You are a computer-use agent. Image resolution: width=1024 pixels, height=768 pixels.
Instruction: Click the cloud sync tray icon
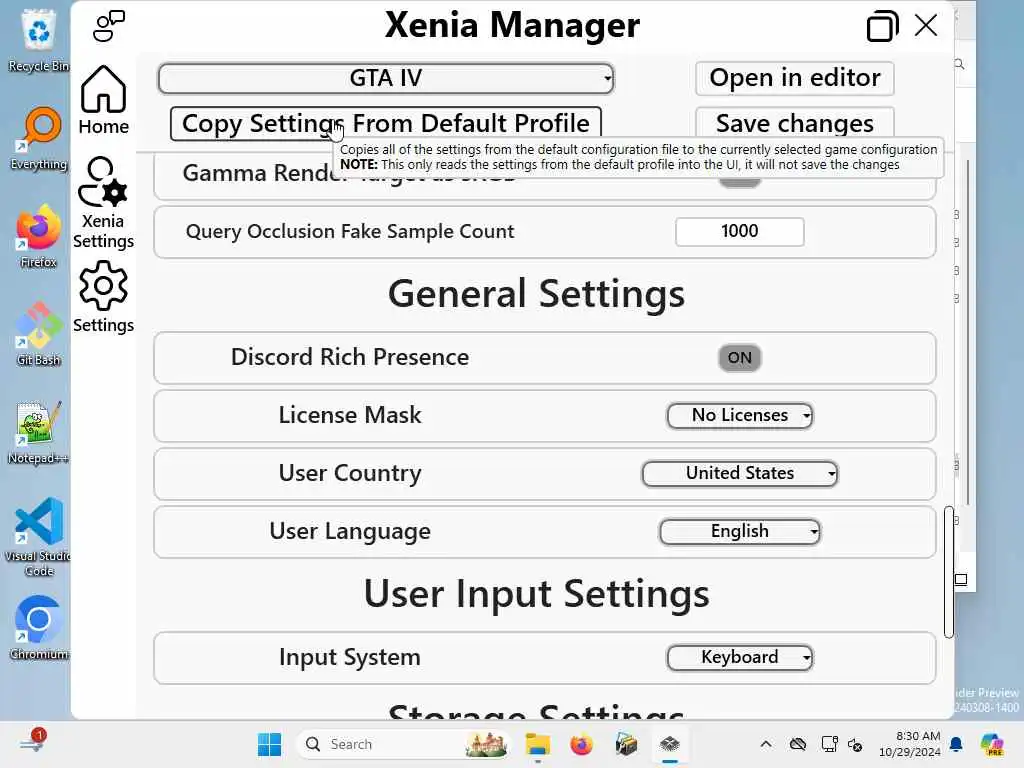tap(798, 744)
